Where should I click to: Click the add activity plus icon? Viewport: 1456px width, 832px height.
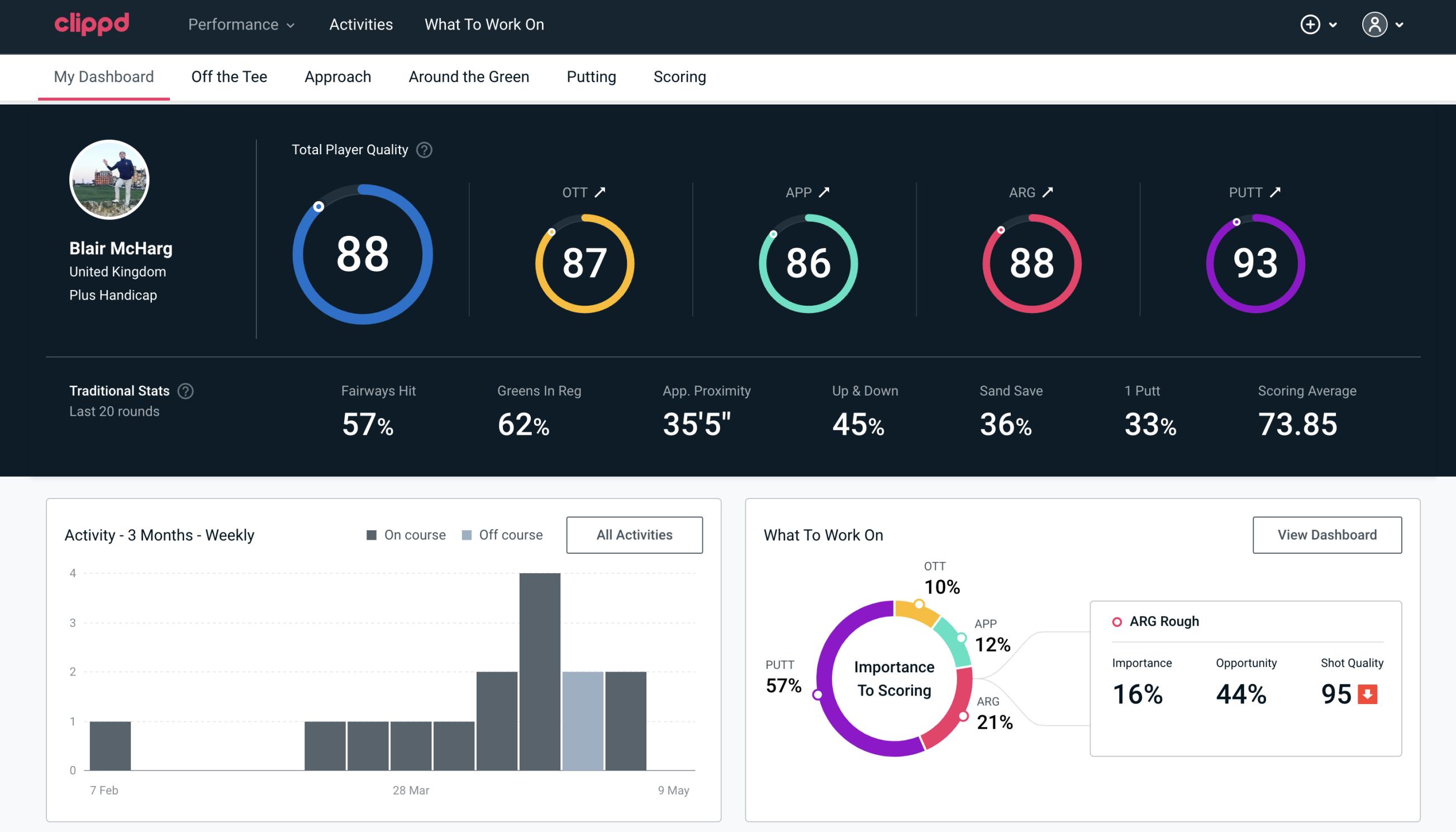1310,25
